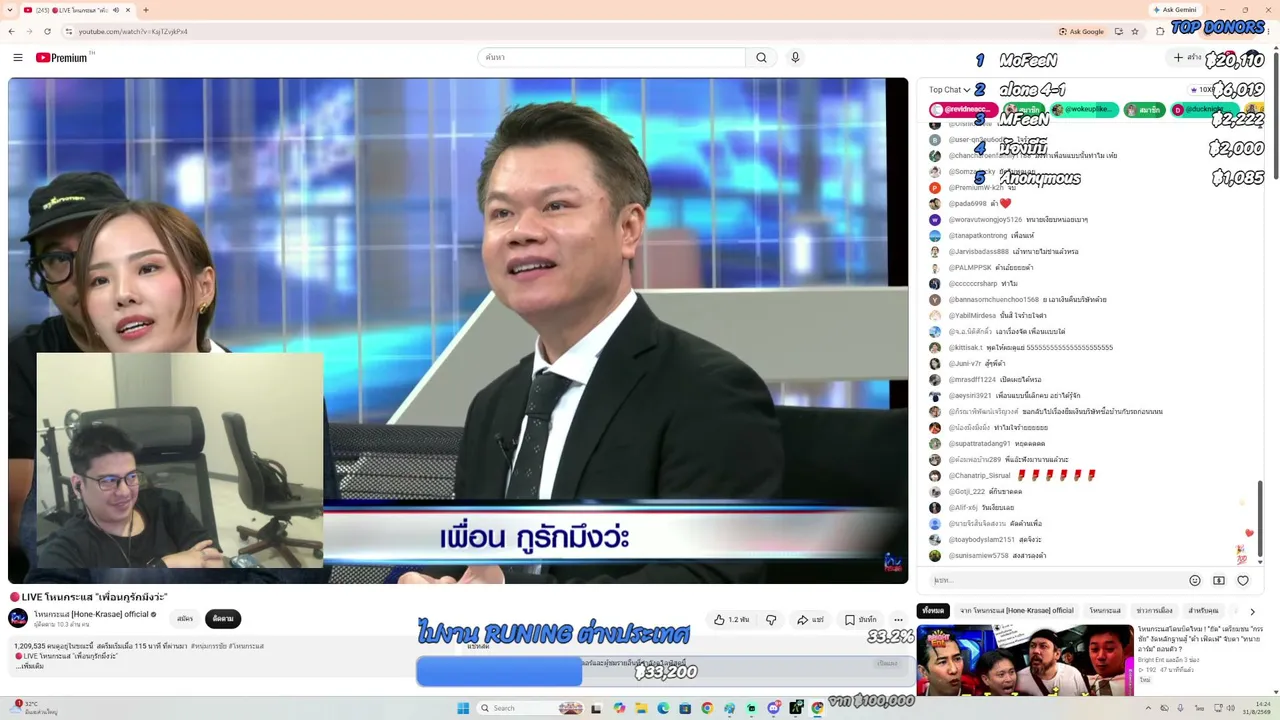Open the pinned @ducknight chat chip
This screenshot has height=720, width=1280.
(1204, 109)
